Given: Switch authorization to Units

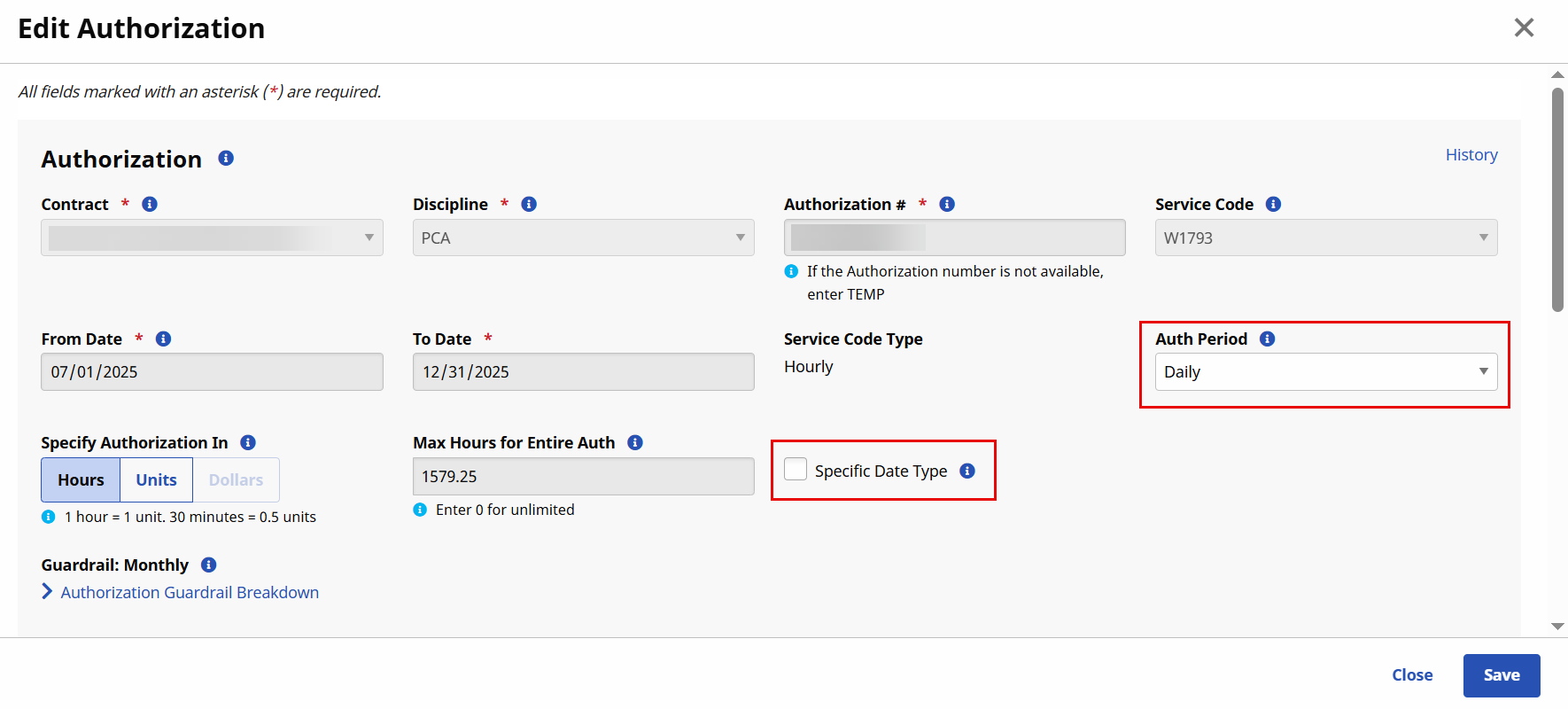Looking at the screenshot, I should point(156,479).
